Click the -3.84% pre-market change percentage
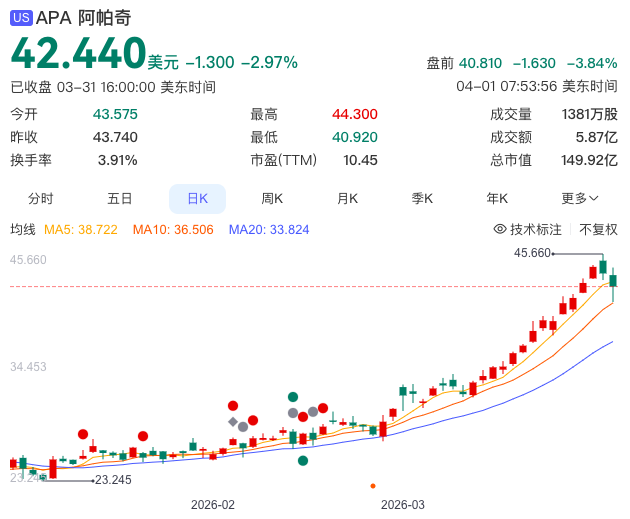This screenshot has height=519, width=630. [x=592, y=63]
